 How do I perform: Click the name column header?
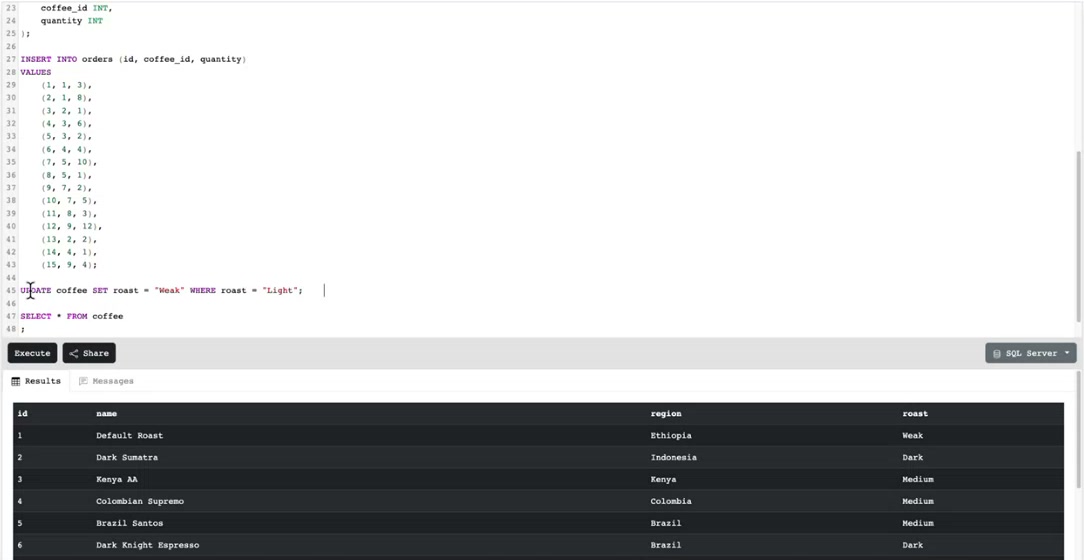point(106,413)
